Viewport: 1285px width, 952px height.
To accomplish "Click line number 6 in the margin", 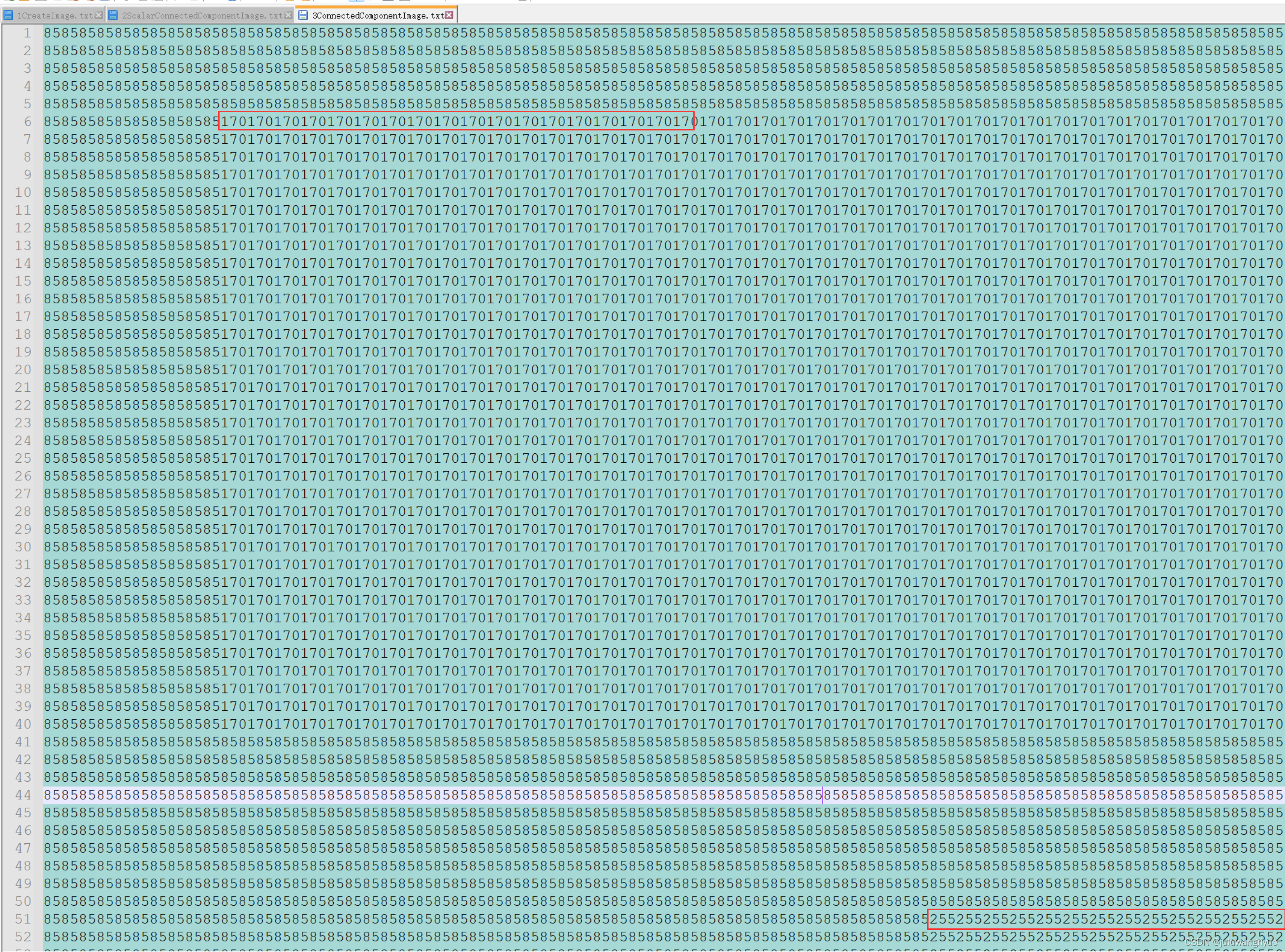I will (27, 122).
